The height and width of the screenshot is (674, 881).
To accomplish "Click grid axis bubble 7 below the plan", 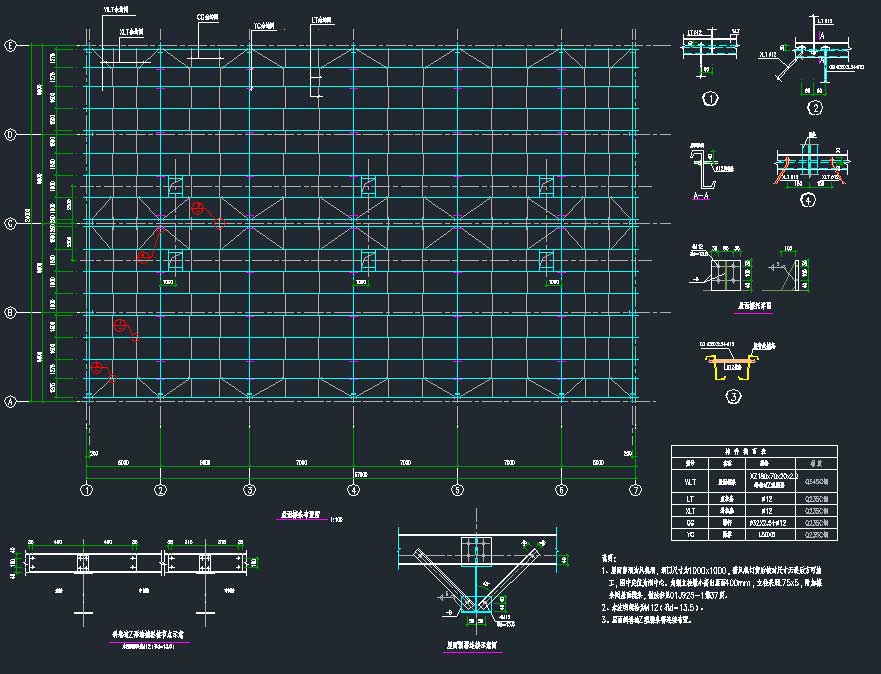I will [x=635, y=490].
